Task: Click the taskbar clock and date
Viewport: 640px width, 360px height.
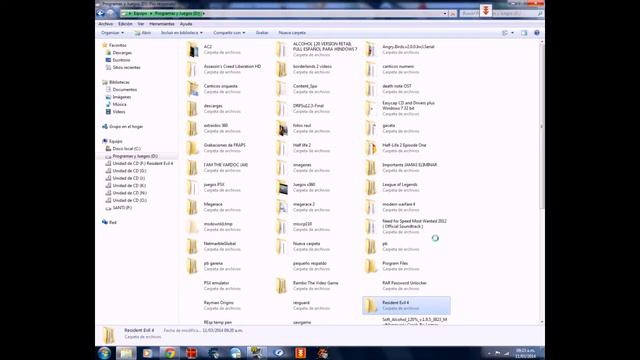Action: tap(525, 353)
